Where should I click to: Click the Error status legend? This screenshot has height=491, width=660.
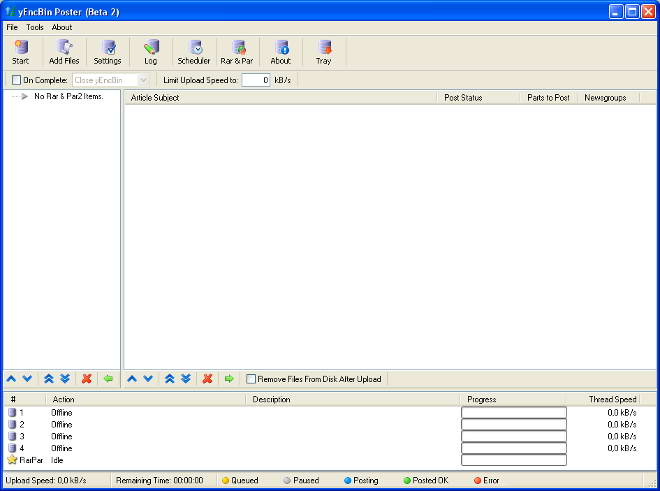pos(487,480)
